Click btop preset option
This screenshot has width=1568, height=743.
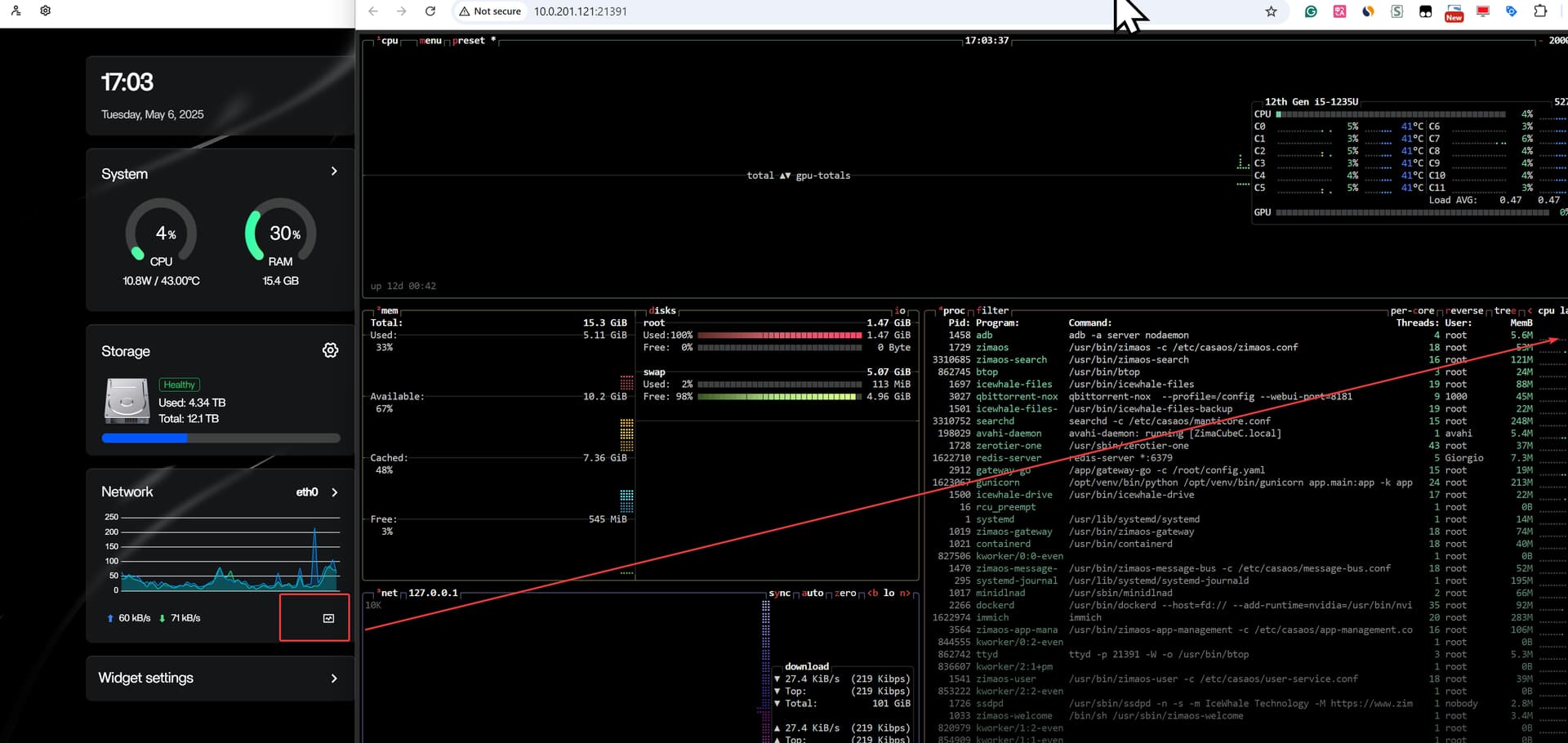pos(474,40)
